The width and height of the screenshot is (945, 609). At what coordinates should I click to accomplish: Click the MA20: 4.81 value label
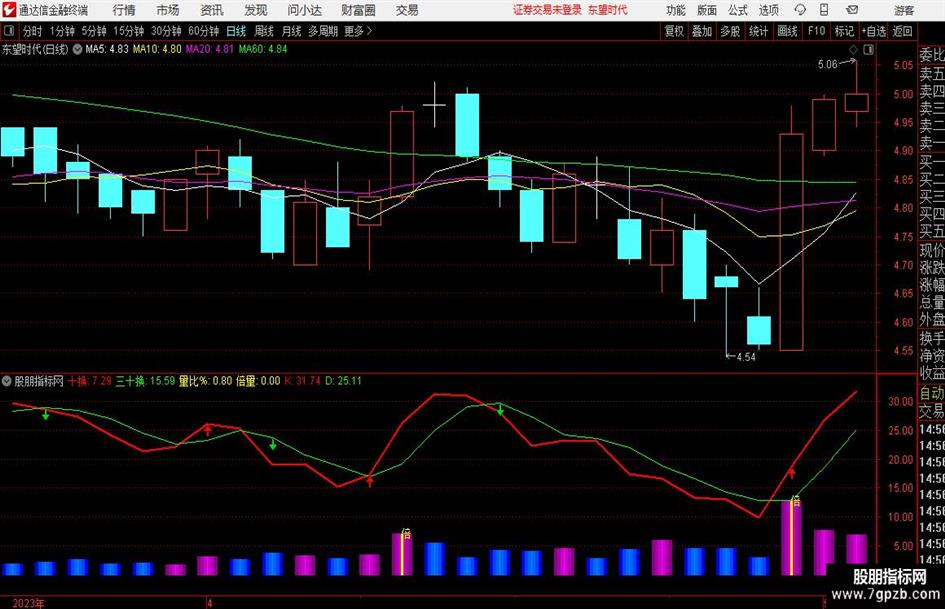tap(209, 49)
